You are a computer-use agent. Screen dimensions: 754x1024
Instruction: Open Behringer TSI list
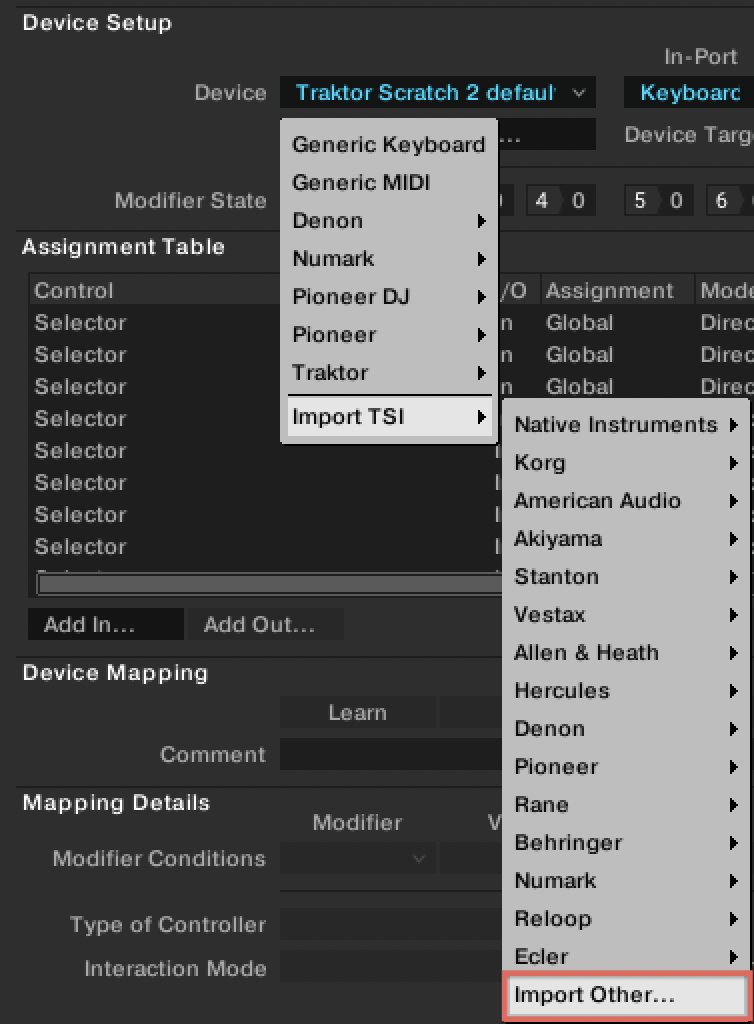[x=626, y=842]
